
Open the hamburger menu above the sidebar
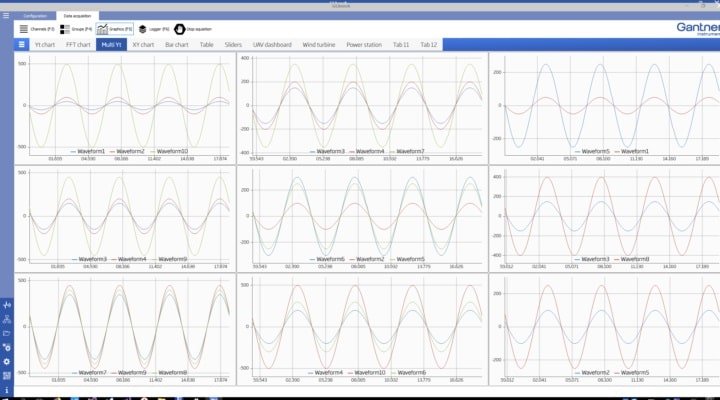pos(6,16)
